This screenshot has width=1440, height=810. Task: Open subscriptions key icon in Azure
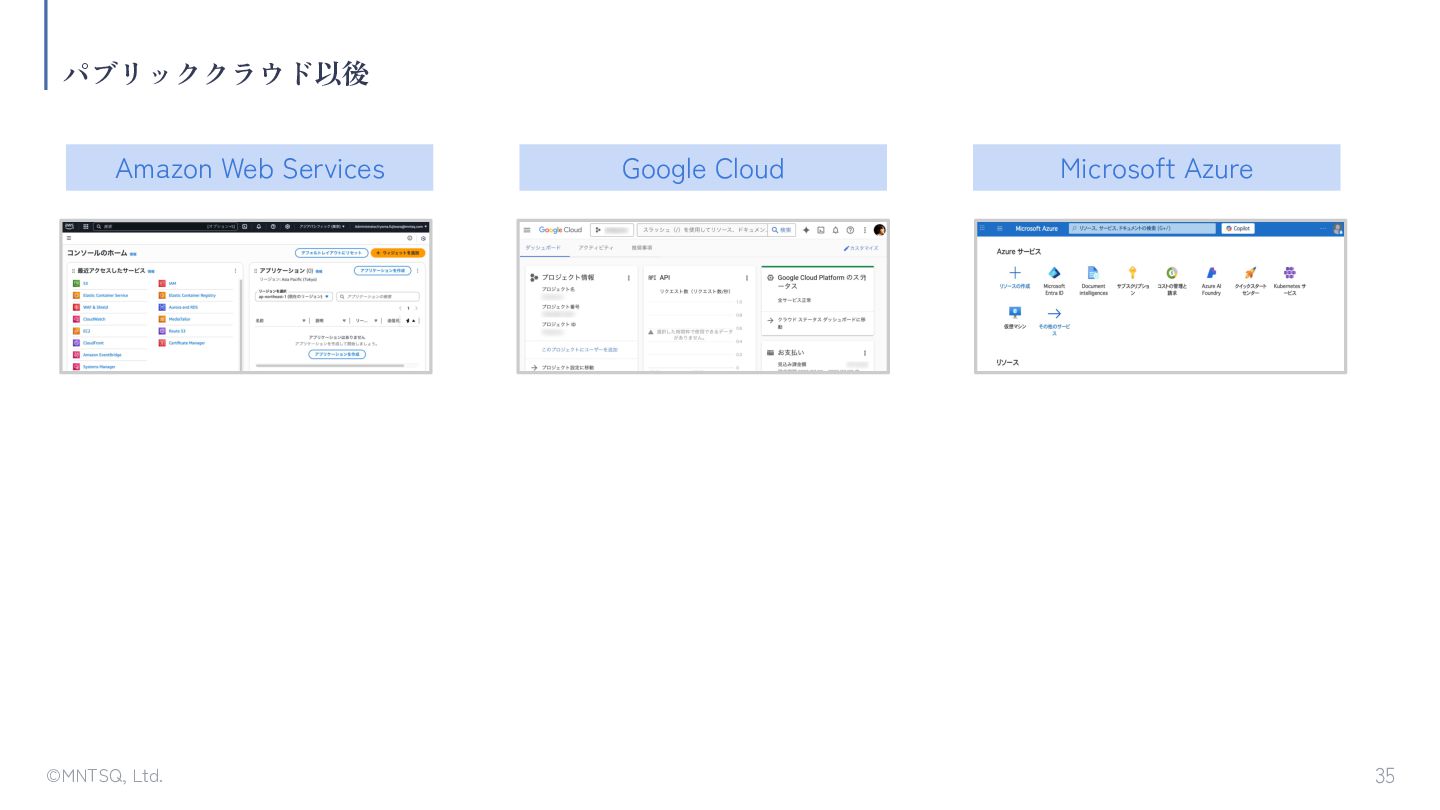coord(1132,273)
